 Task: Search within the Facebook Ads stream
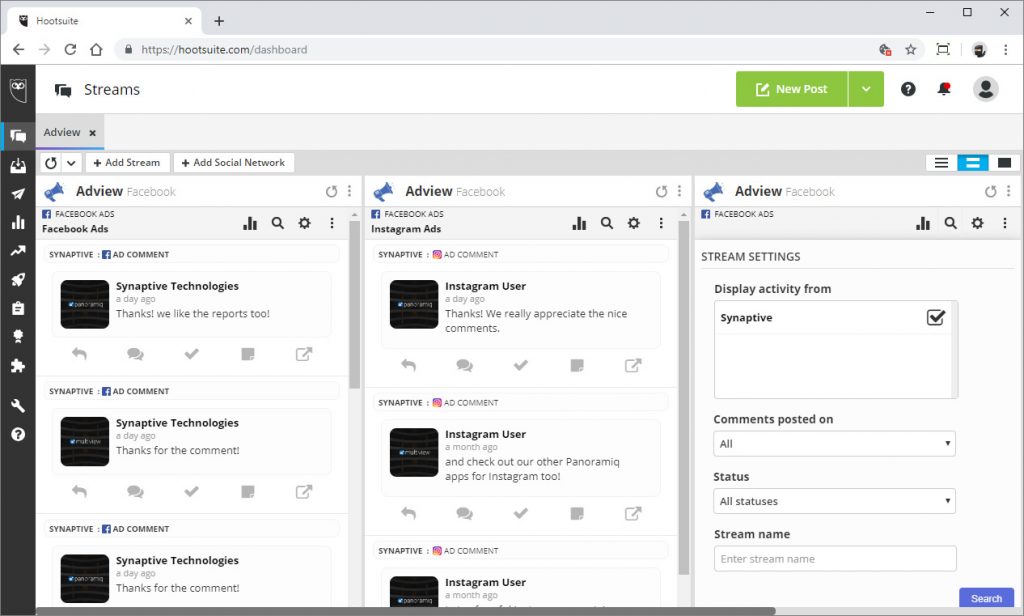278,223
